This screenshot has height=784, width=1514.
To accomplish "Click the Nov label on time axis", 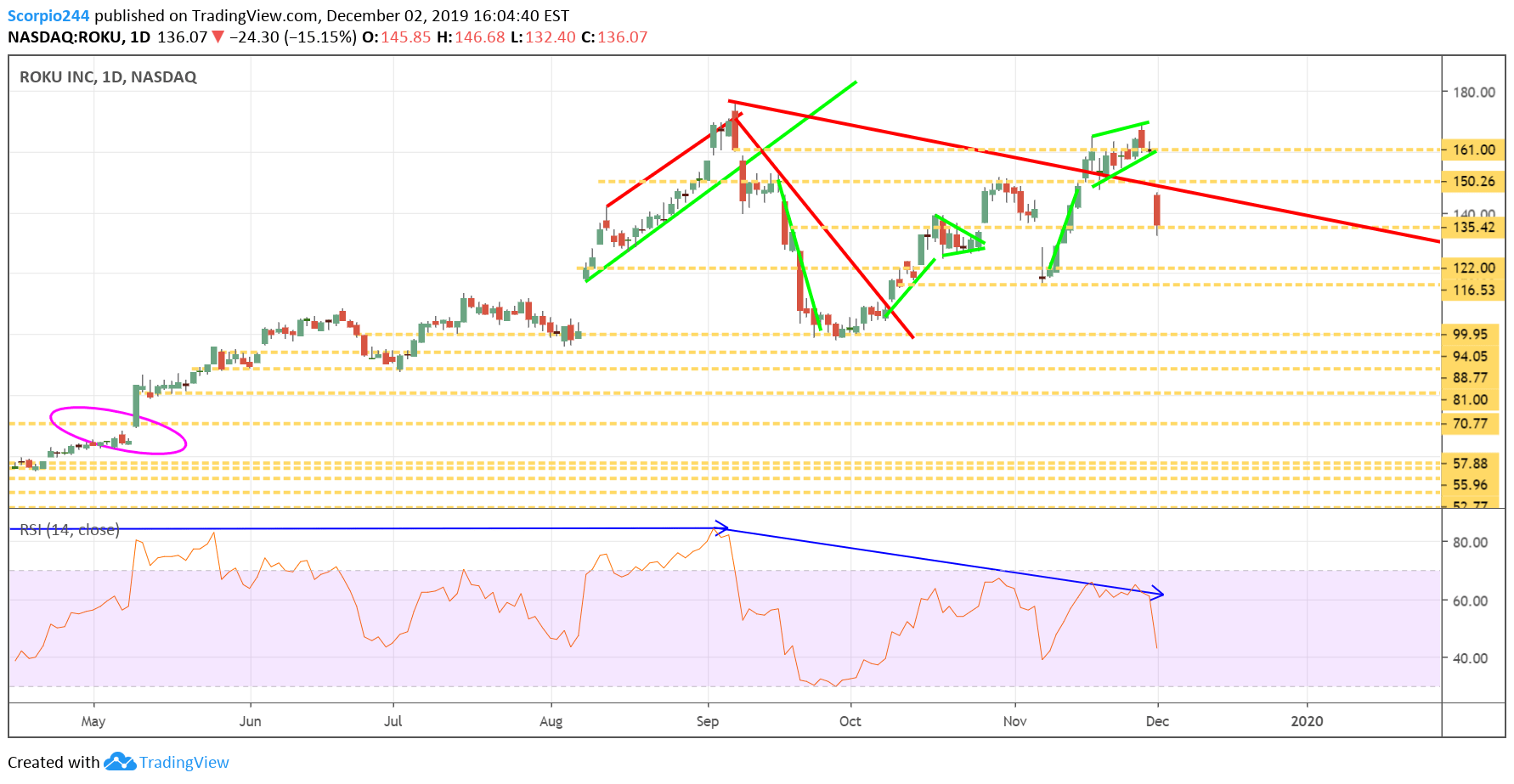I will (1014, 721).
